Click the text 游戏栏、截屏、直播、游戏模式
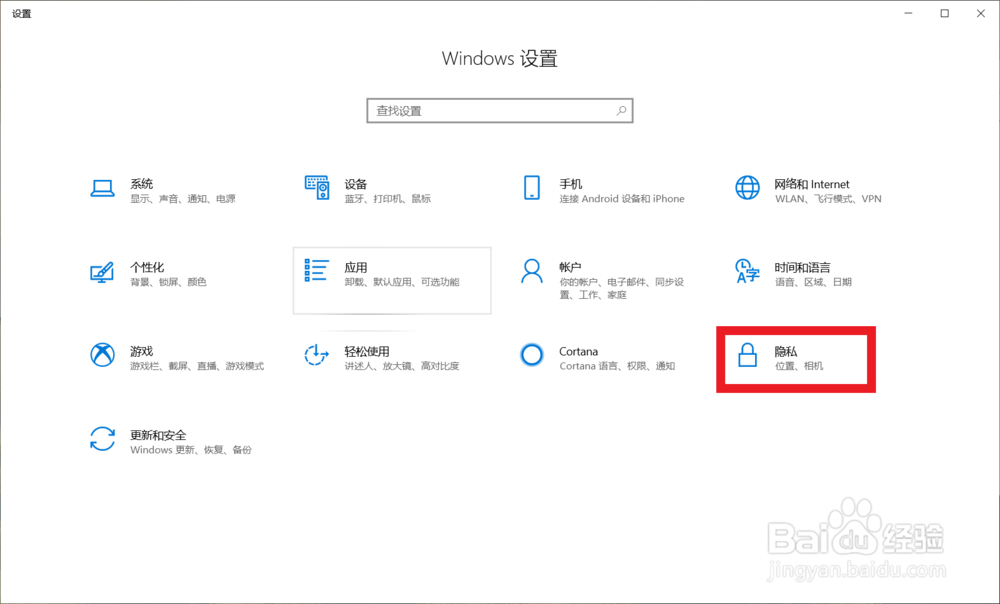 coord(197,366)
